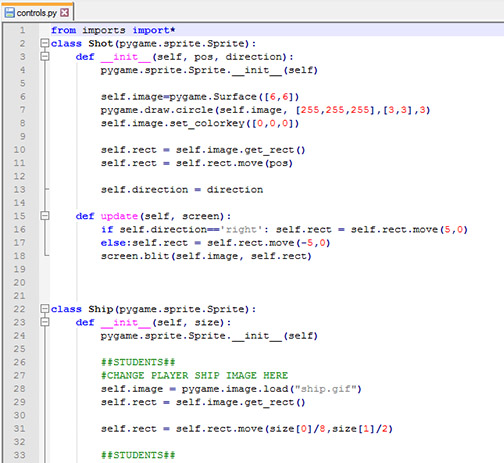Click the 'right' string on line 16

pos(241,230)
